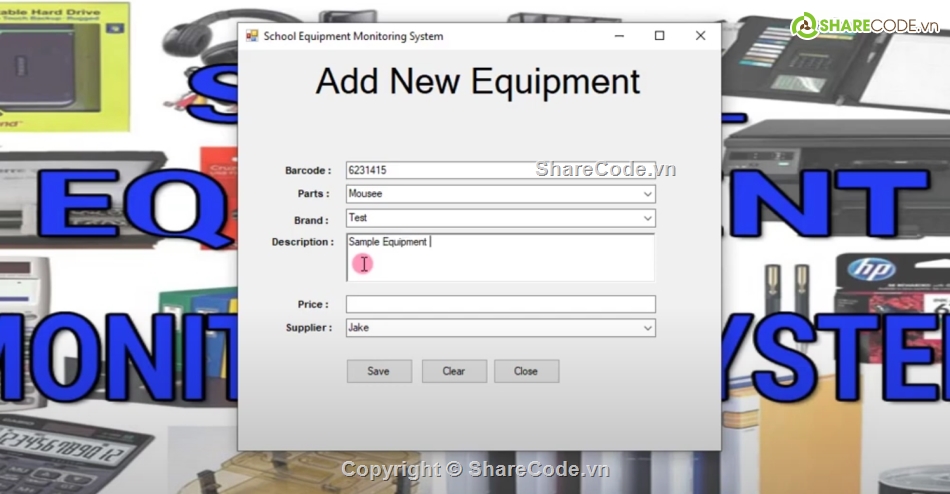Click the Copyright ShareCode.vn text at bottom
Image resolution: width=950 pixels, height=494 pixels.
point(475,469)
